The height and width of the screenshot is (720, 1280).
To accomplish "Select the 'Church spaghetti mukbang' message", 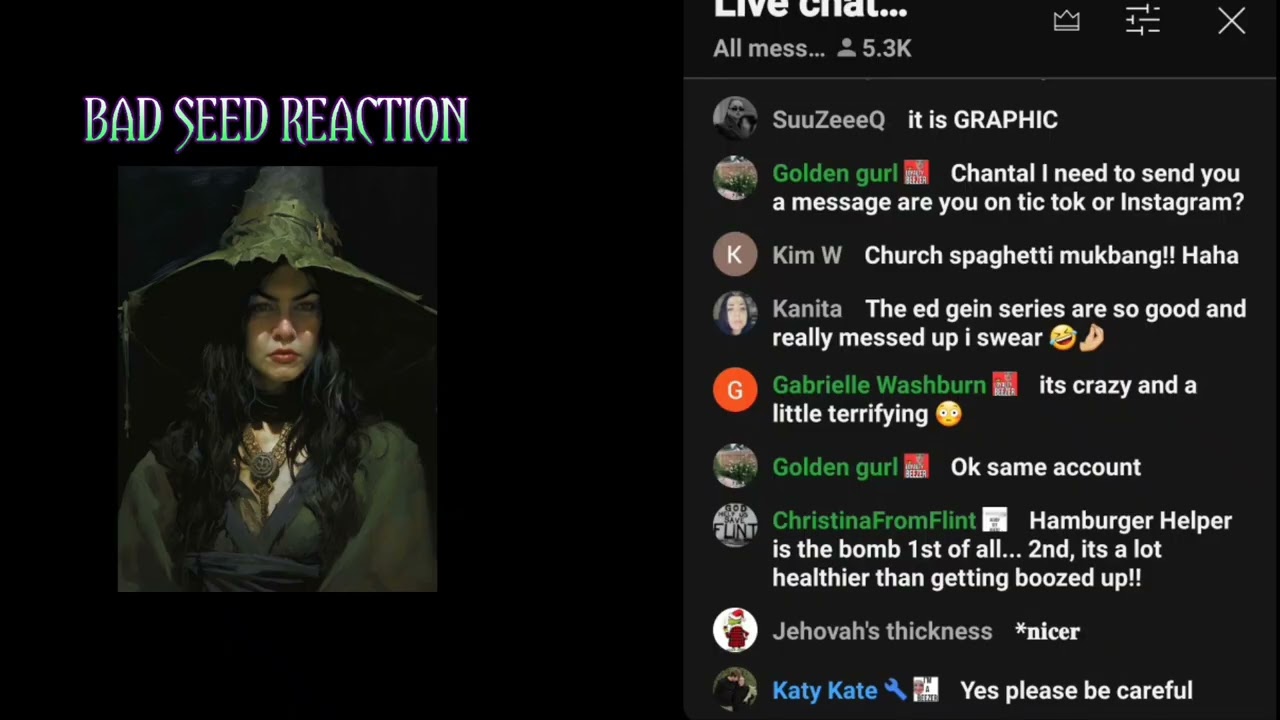I will click(1051, 255).
